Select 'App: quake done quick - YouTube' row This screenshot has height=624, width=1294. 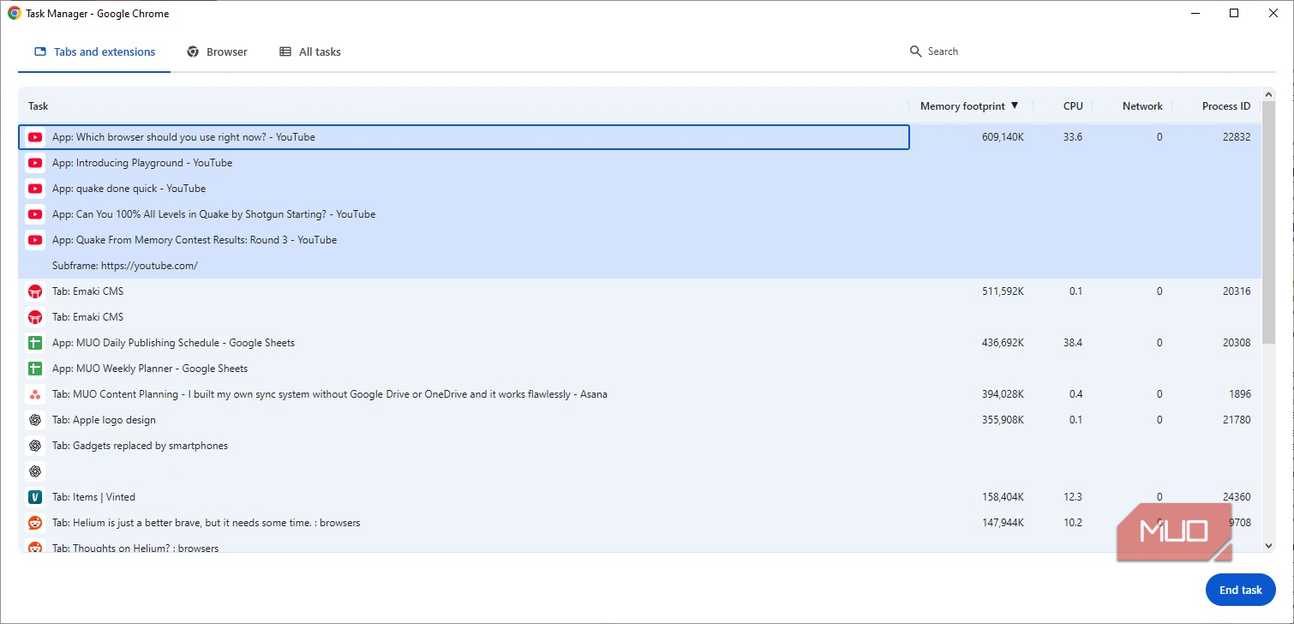click(x=640, y=189)
